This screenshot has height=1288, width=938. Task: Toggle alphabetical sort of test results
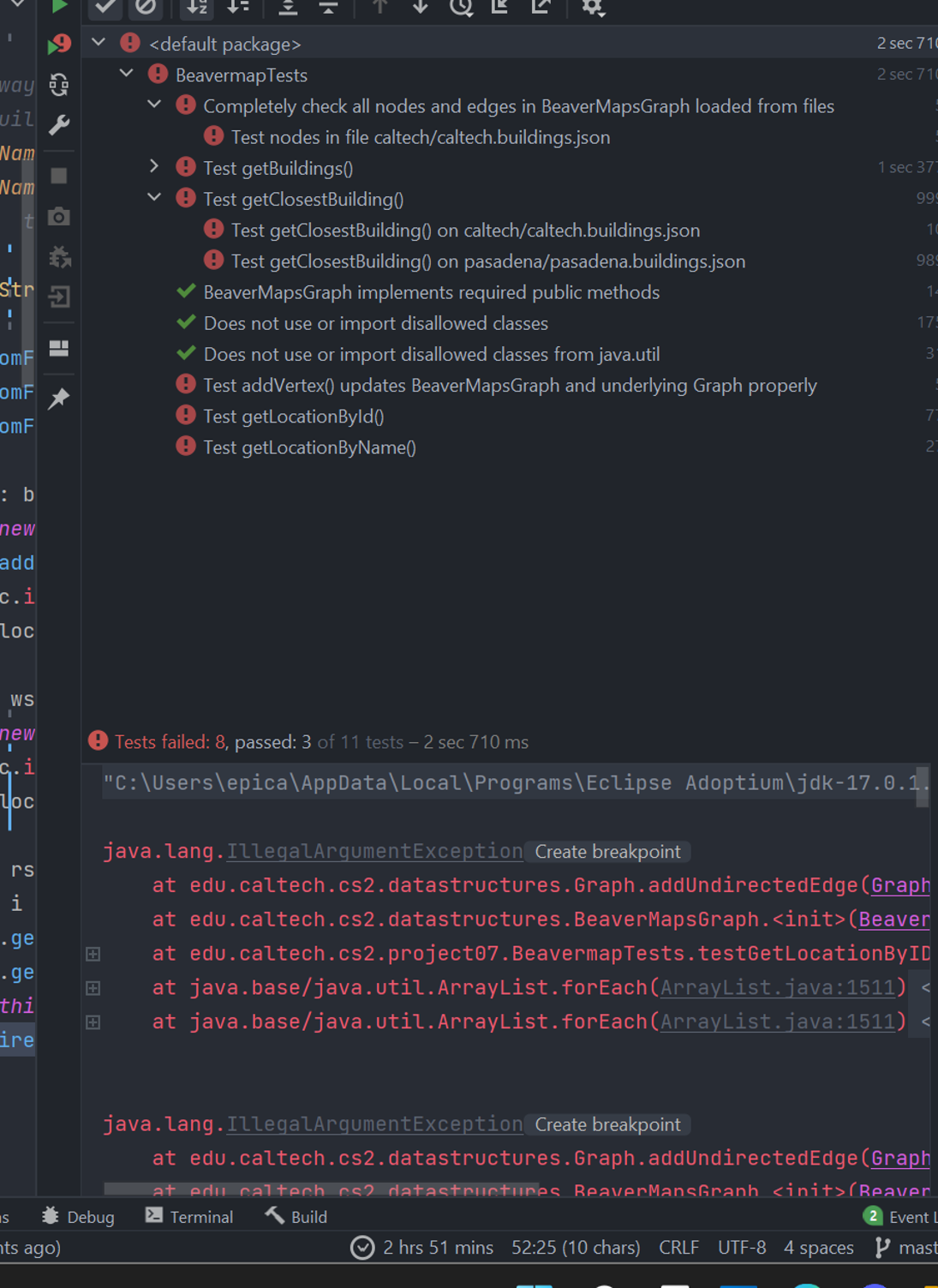[197, 8]
